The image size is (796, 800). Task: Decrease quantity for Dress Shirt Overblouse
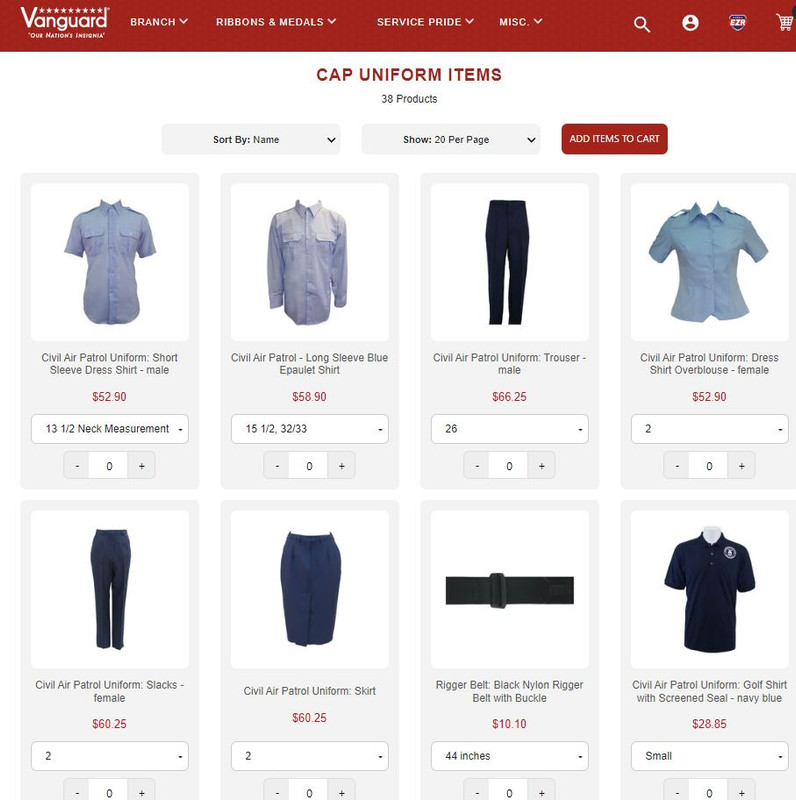pyautogui.click(x=677, y=466)
